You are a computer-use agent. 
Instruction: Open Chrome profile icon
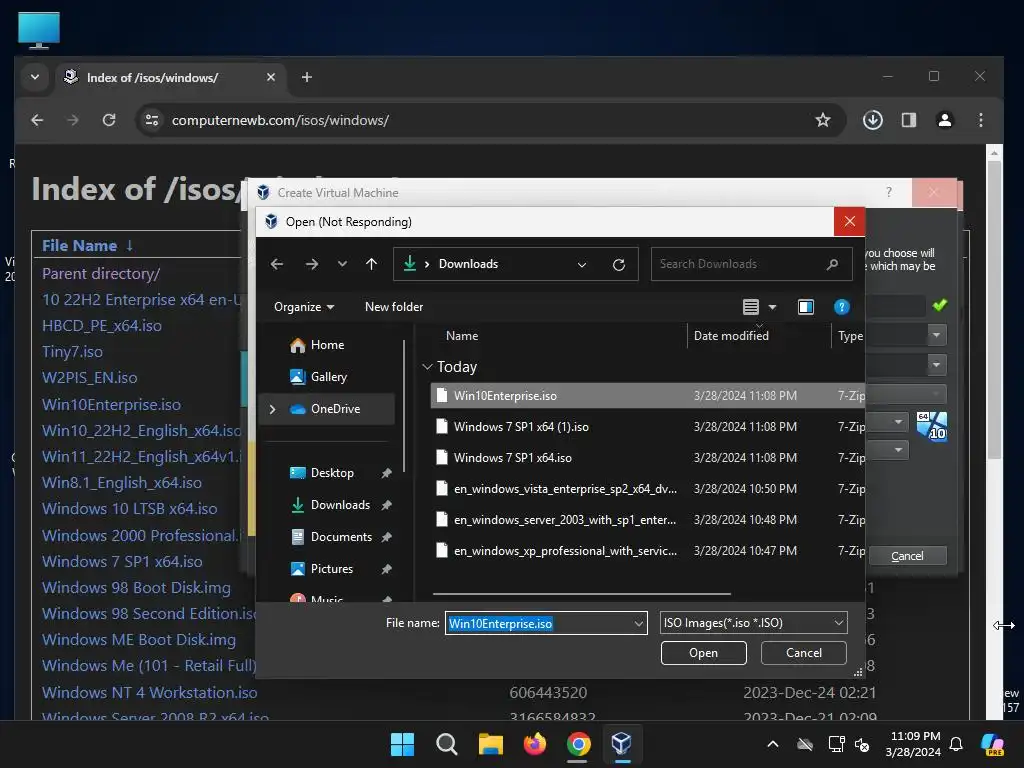click(944, 120)
